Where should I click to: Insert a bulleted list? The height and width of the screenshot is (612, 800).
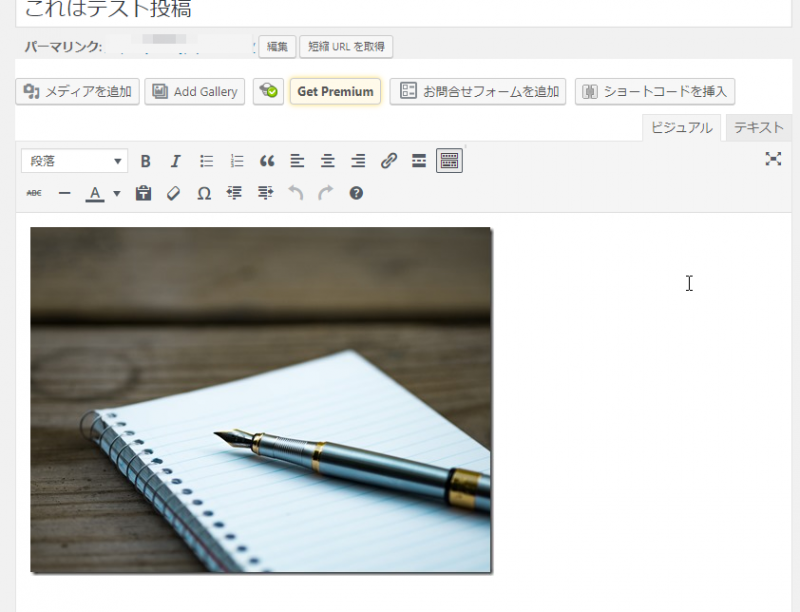tap(207, 161)
